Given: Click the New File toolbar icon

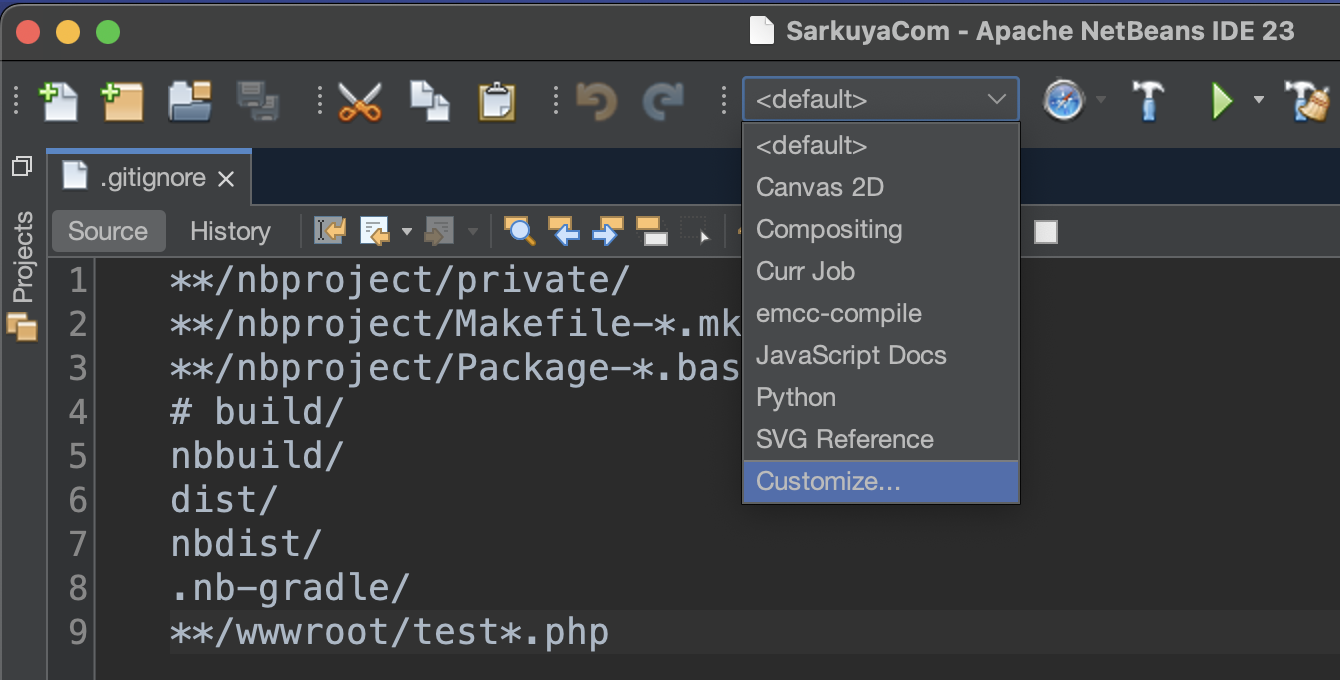Looking at the screenshot, I should pos(58,100).
